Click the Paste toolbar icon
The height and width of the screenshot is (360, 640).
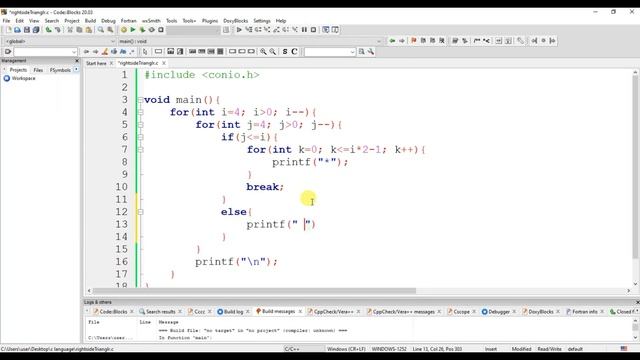tap(89, 30)
